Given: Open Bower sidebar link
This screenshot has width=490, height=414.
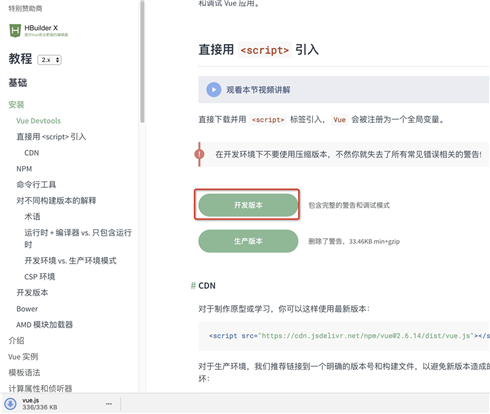Looking at the screenshot, I should pos(27,309).
